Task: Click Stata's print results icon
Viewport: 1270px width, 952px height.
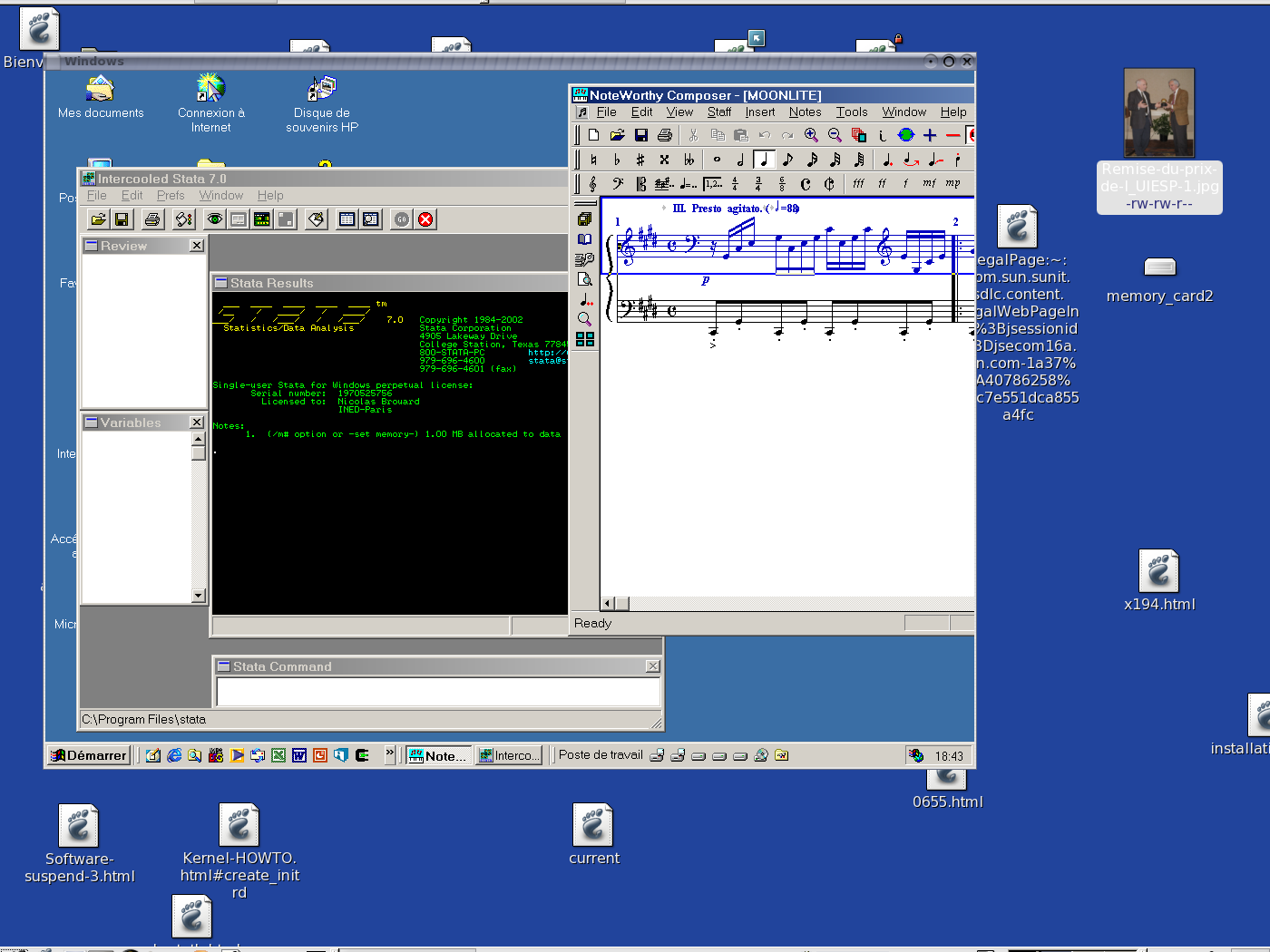Action: [152, 219]
